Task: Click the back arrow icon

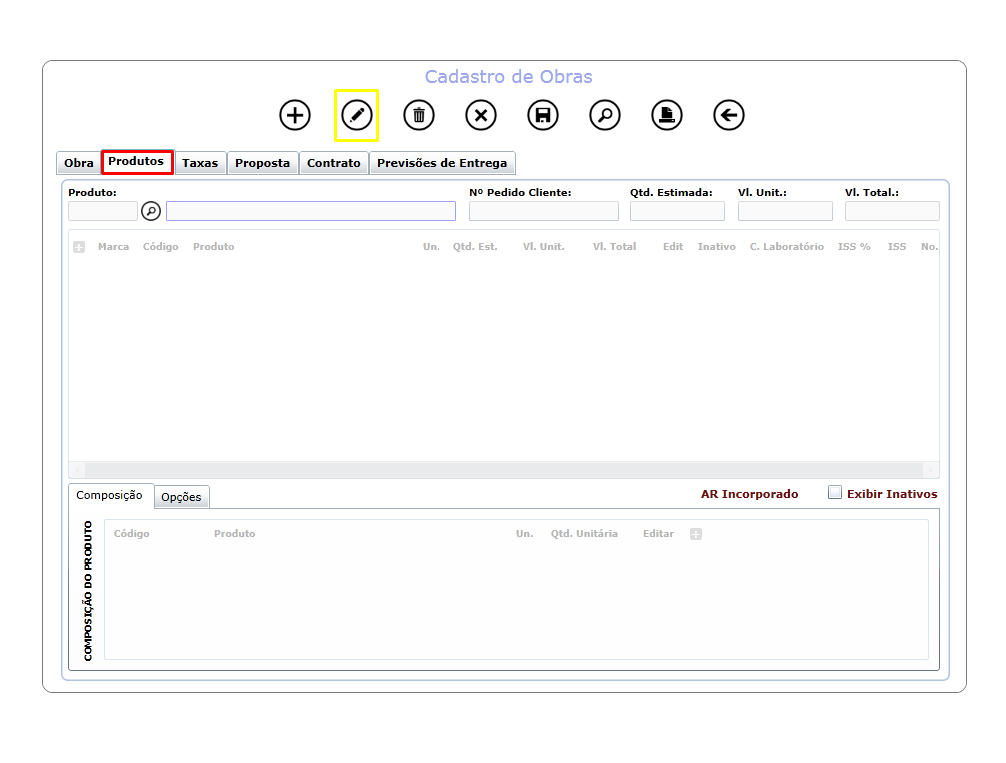Action: click(729, 116)
